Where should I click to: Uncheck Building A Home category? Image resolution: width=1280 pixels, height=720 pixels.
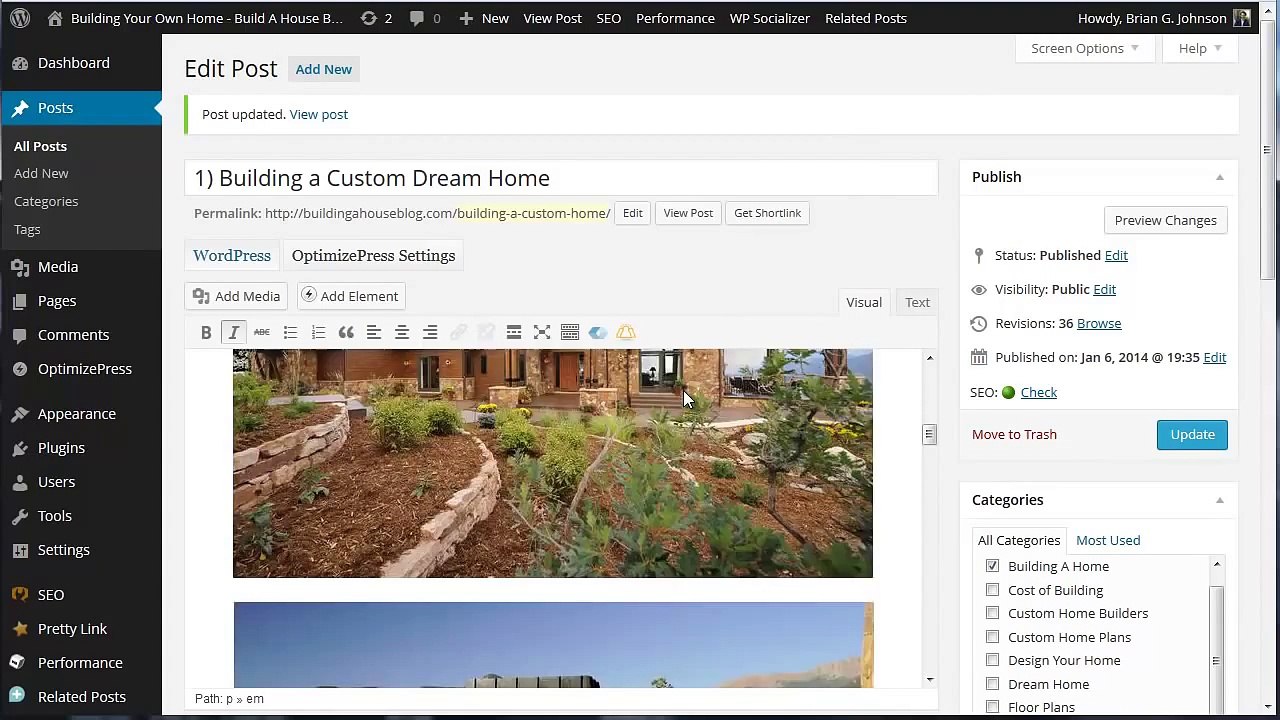tap(992, 566)
